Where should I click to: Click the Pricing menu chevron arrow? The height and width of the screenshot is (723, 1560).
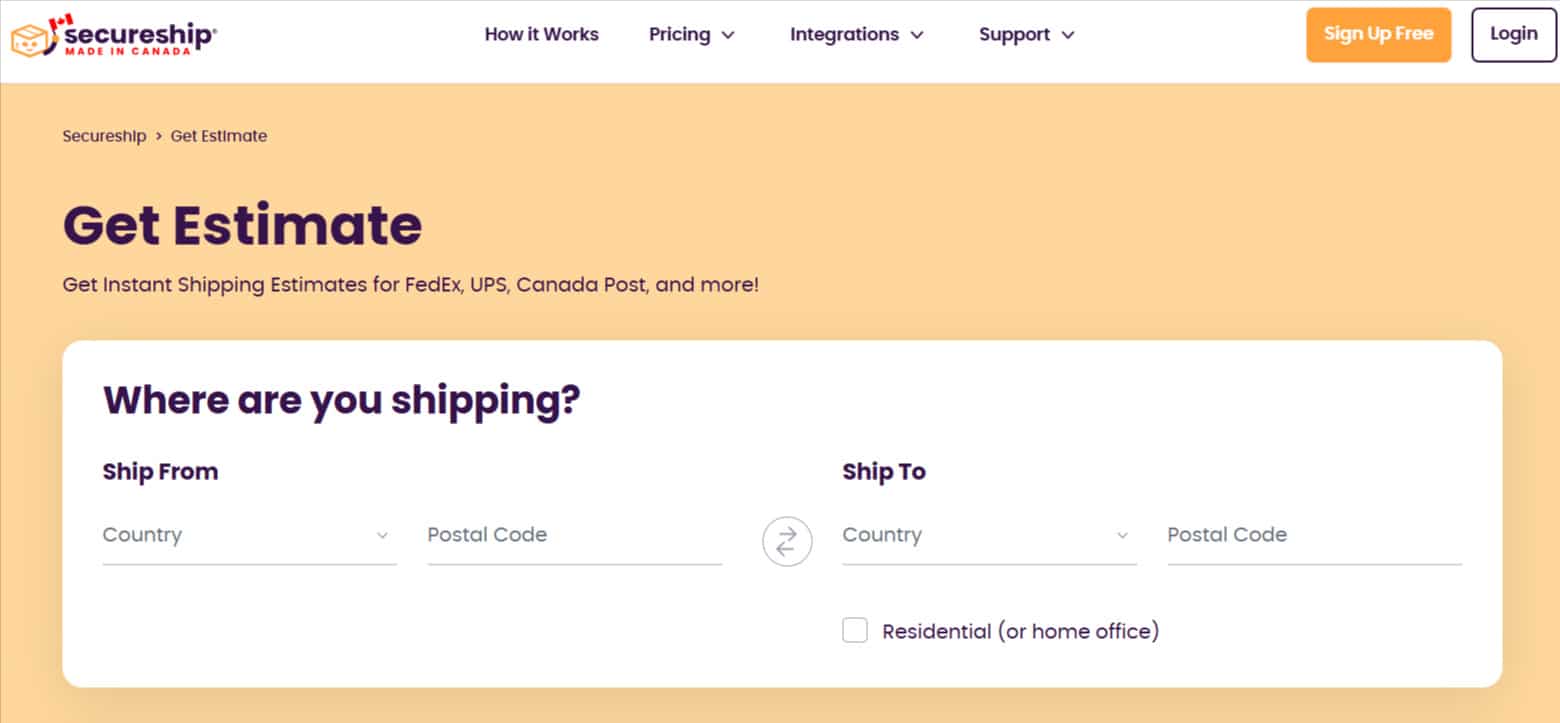728,35
